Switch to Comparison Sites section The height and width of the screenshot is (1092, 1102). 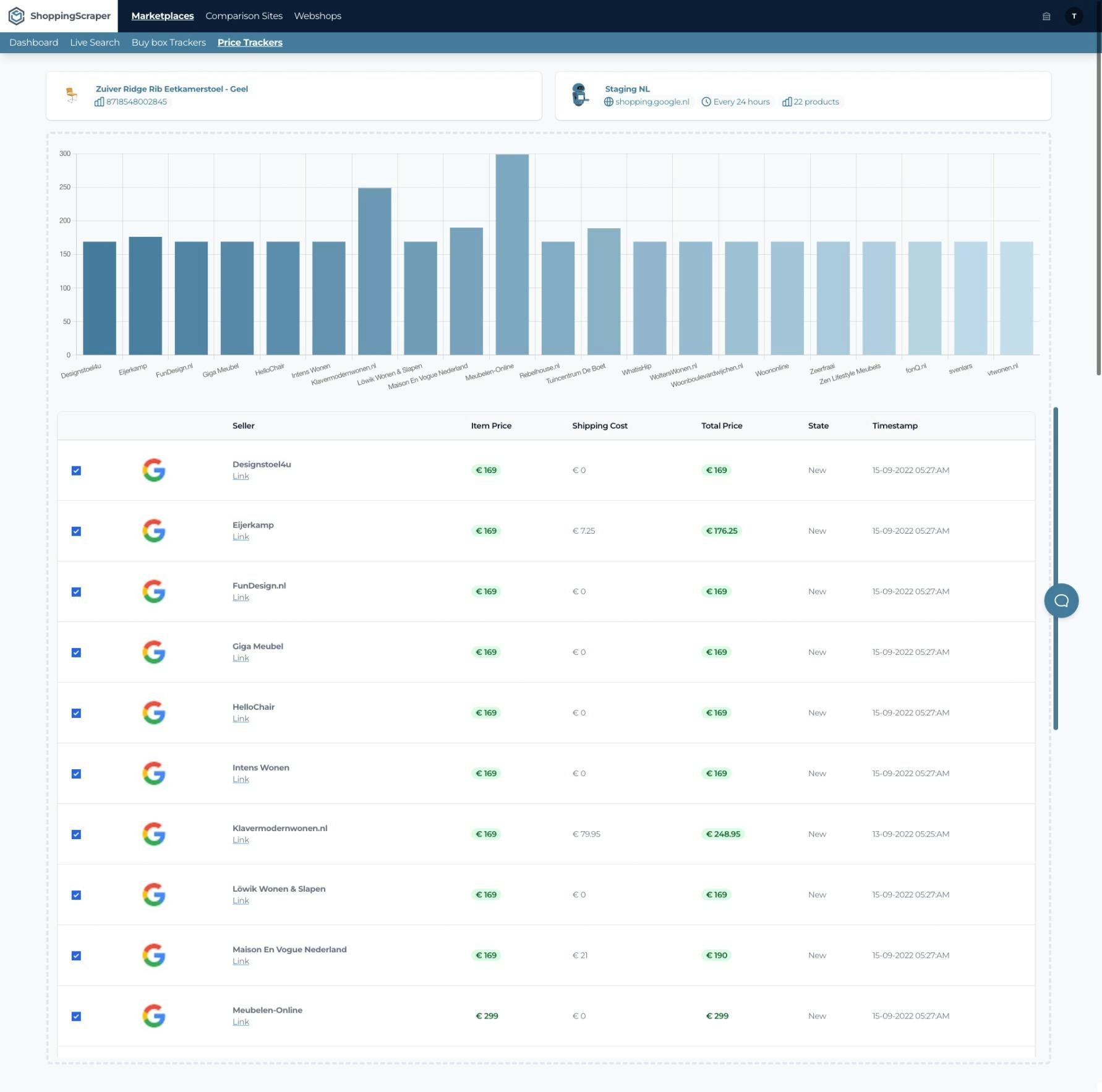244,15
